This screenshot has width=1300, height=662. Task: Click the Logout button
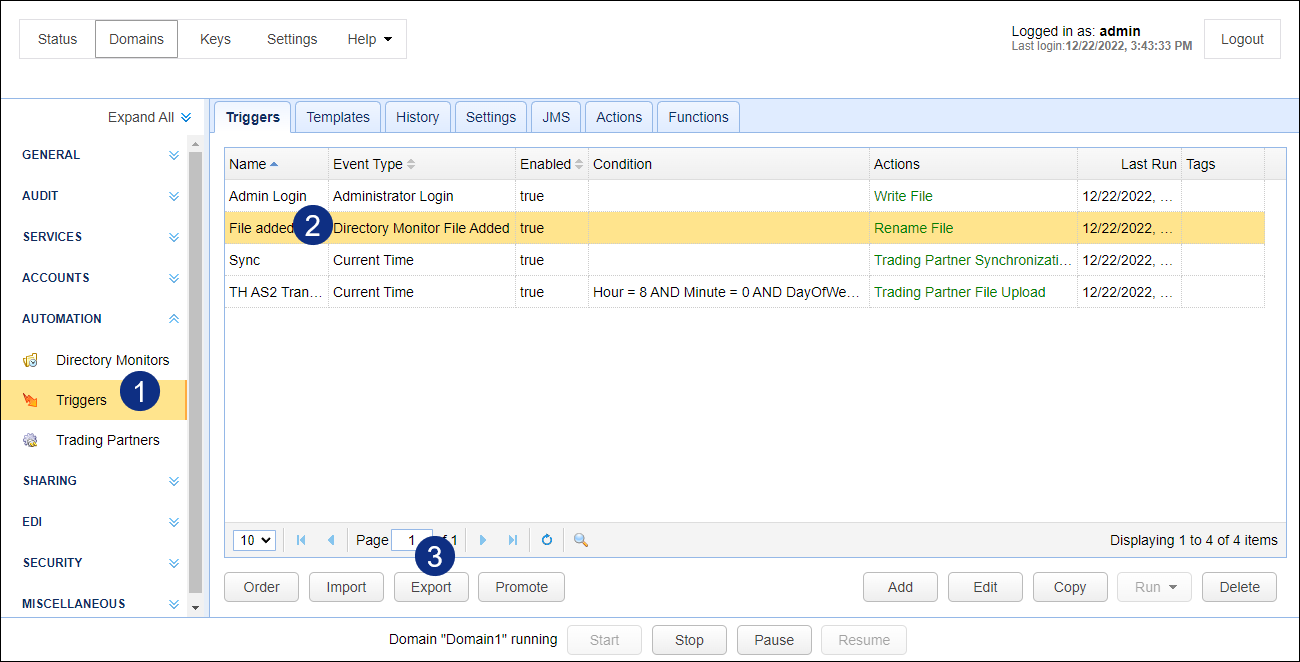point(1242,39)
